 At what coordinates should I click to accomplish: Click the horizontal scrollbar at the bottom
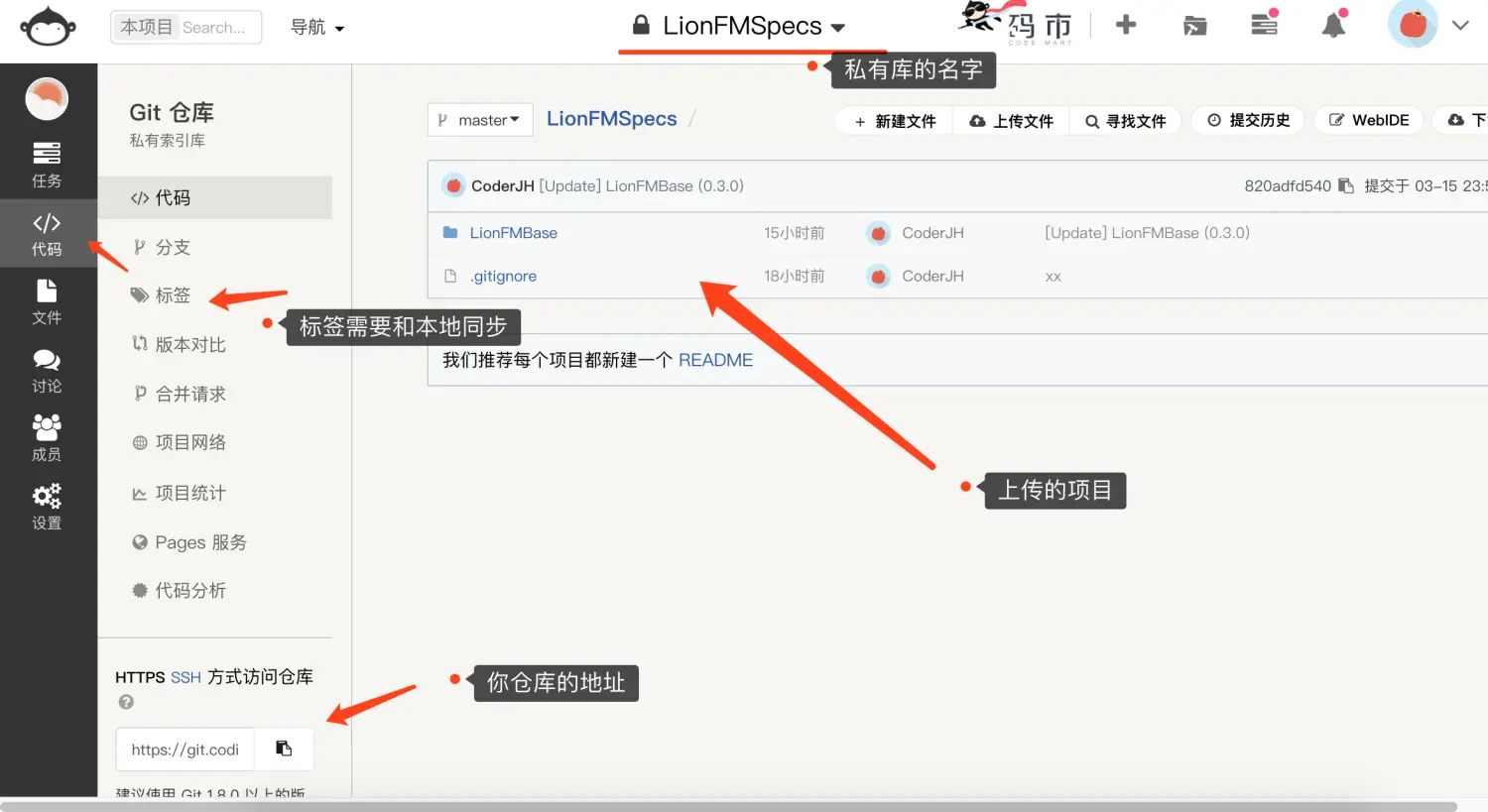tap(728, 806)
